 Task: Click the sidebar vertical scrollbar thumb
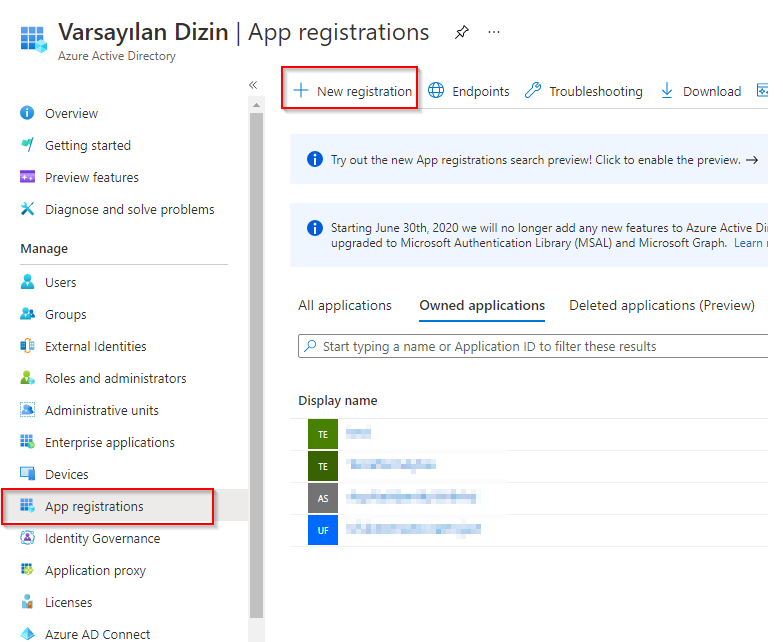(x=256, y=365)
